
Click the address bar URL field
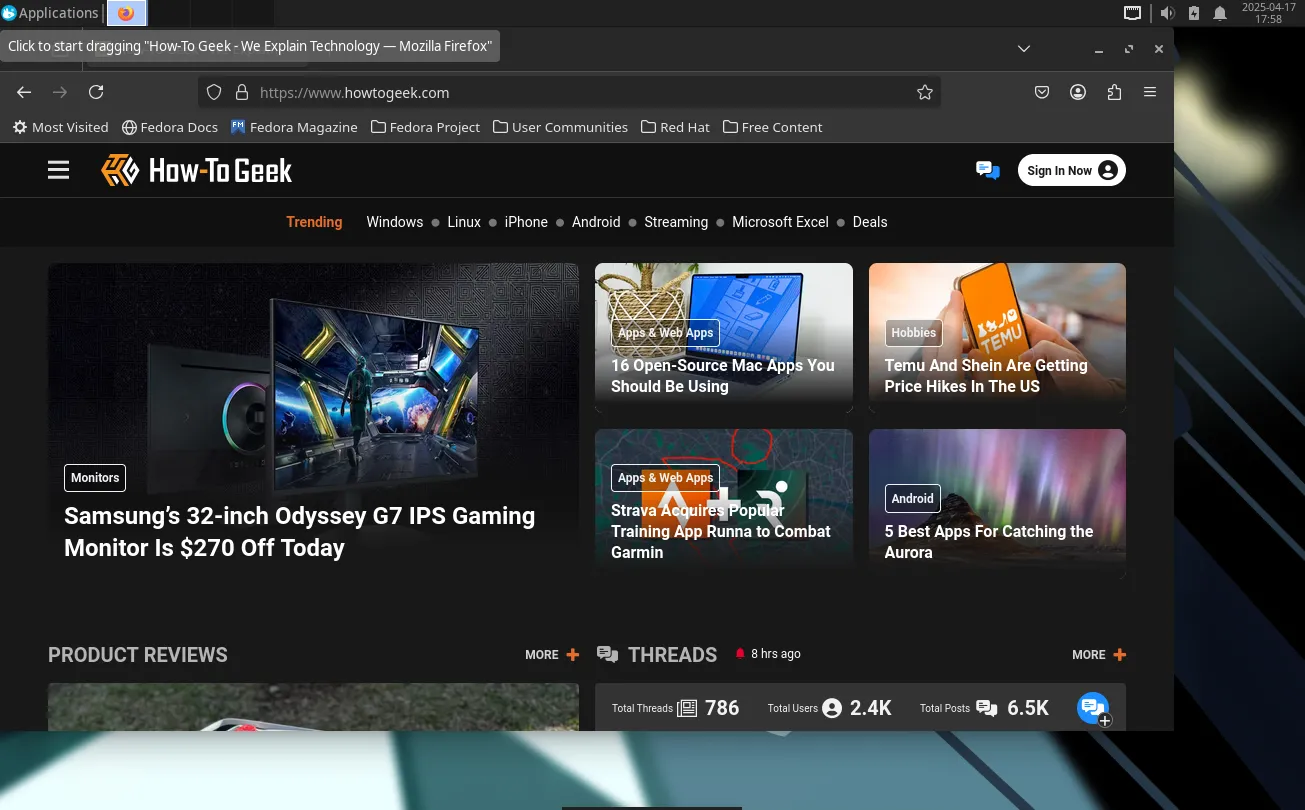point(580,92)
